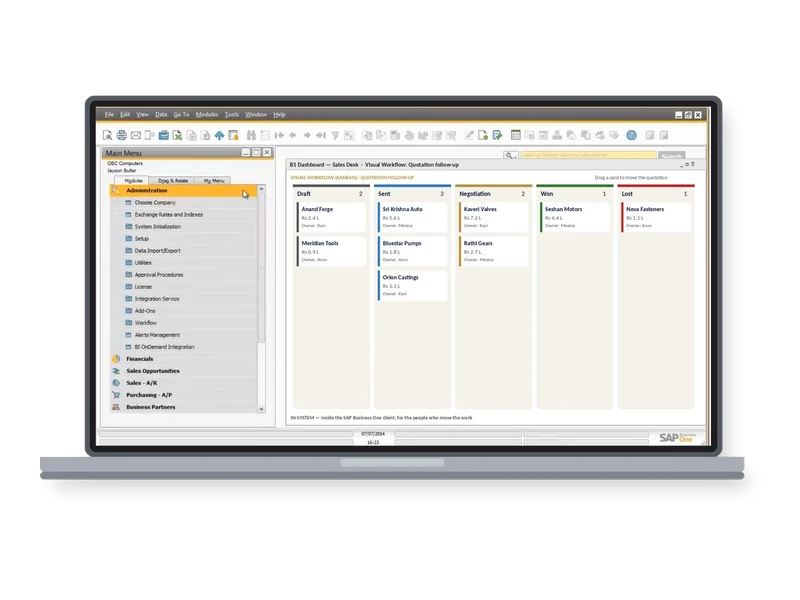Screen dimensions: 800x600
Task: Click the Main Menu scrollbar down arrow
Action: point(261,409)
